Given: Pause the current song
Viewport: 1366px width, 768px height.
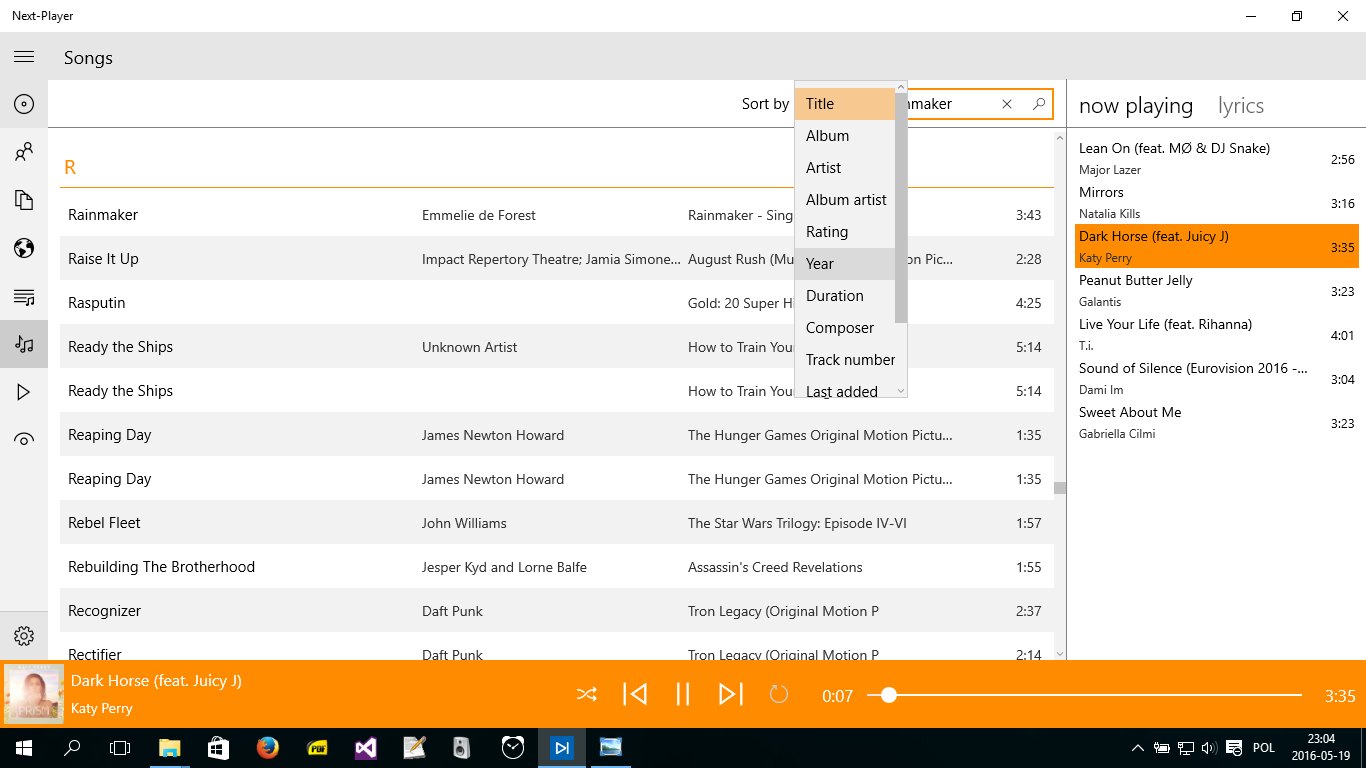Looking at the screenshot, I should coord(683,694).
